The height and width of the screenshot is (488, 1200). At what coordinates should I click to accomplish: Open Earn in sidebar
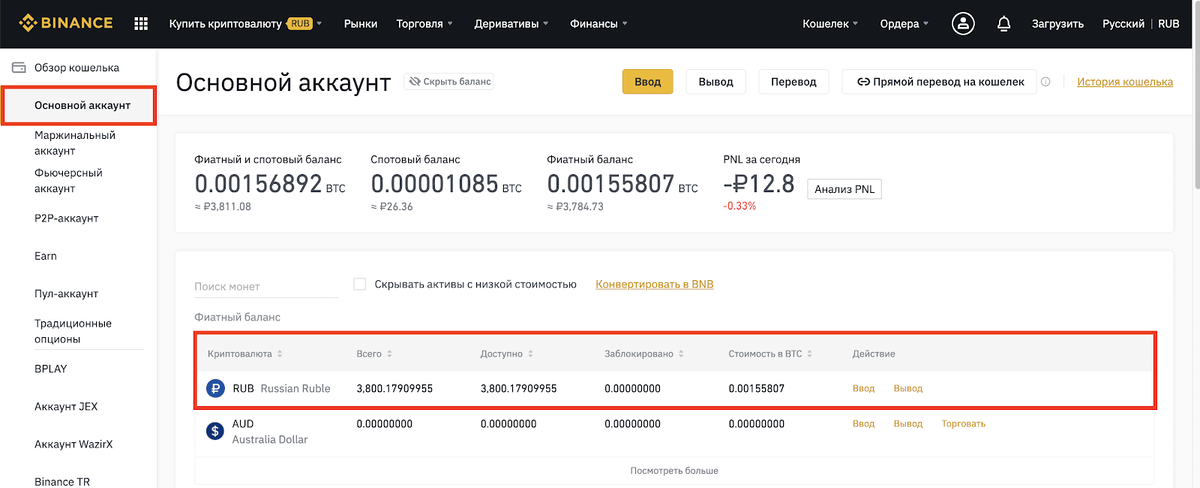(46, 256)
